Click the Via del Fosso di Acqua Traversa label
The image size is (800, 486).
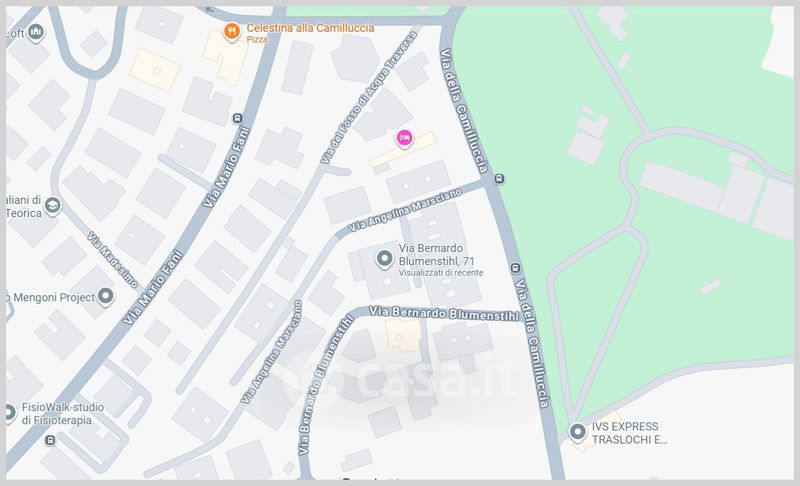(369, 97)
